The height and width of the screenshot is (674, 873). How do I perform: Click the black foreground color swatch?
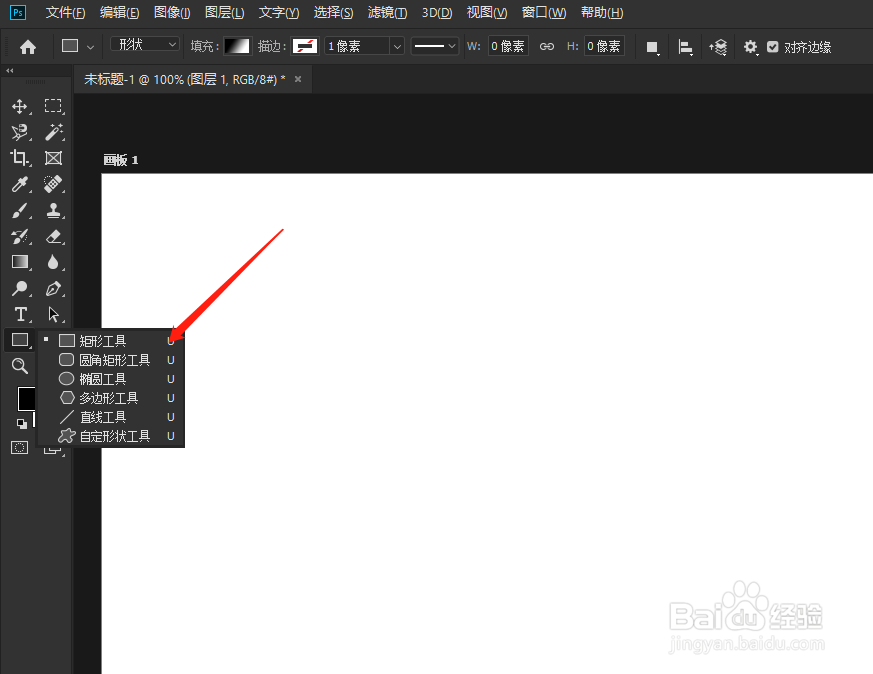point(26,398)
